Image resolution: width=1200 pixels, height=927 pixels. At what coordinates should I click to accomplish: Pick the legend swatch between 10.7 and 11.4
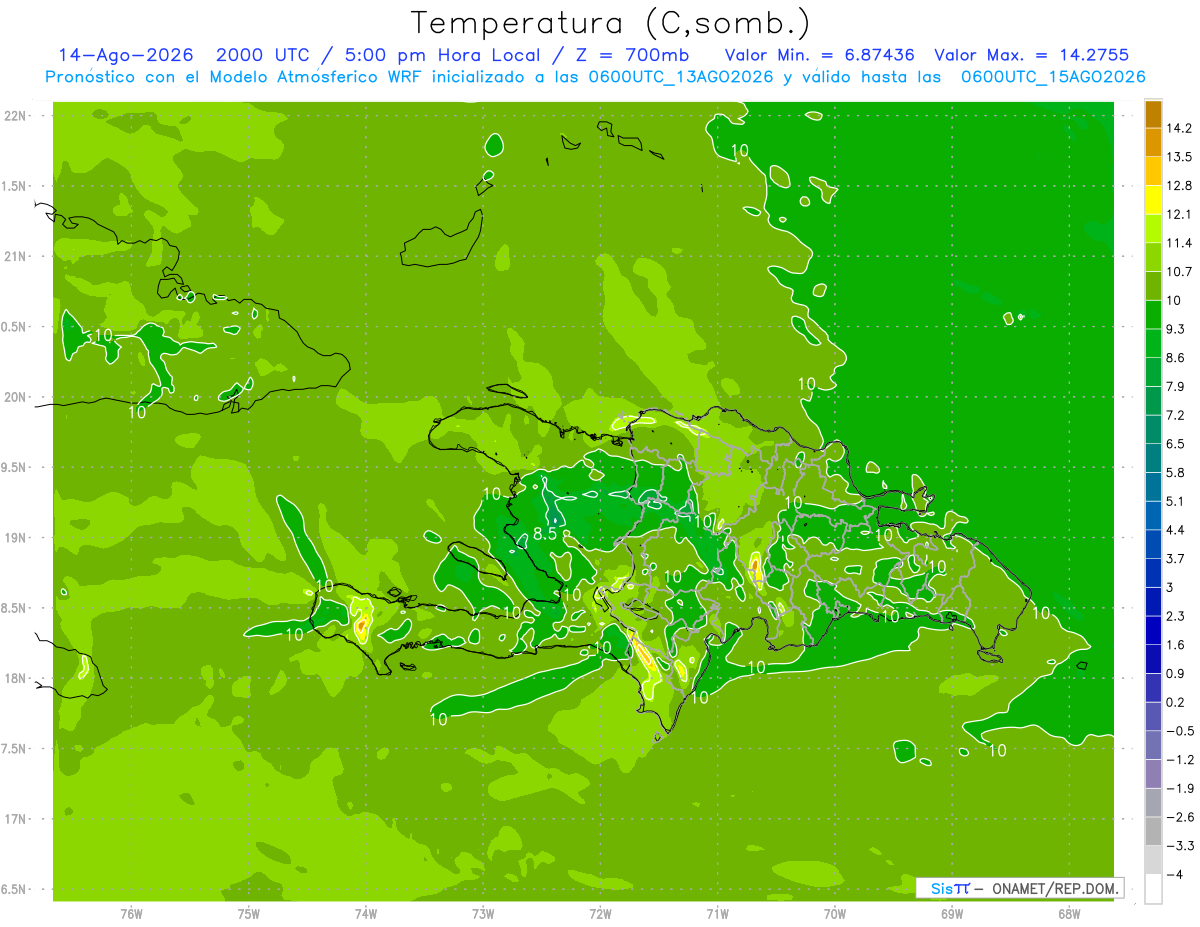point(1153,258)
